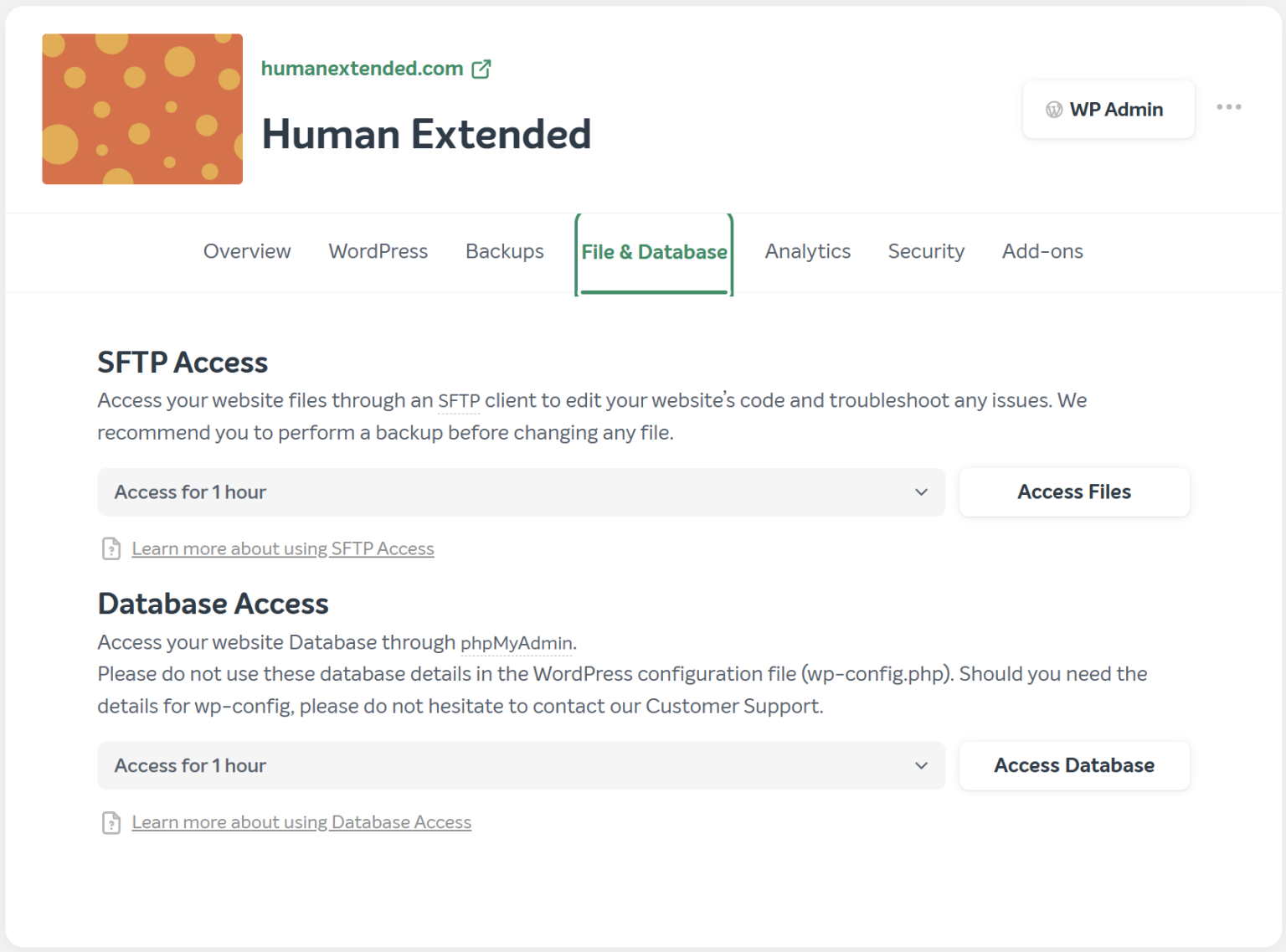Click the help document icon beside SFTP Access link
This screenshot has height=952, width=1286.
(x=111, y=548)
